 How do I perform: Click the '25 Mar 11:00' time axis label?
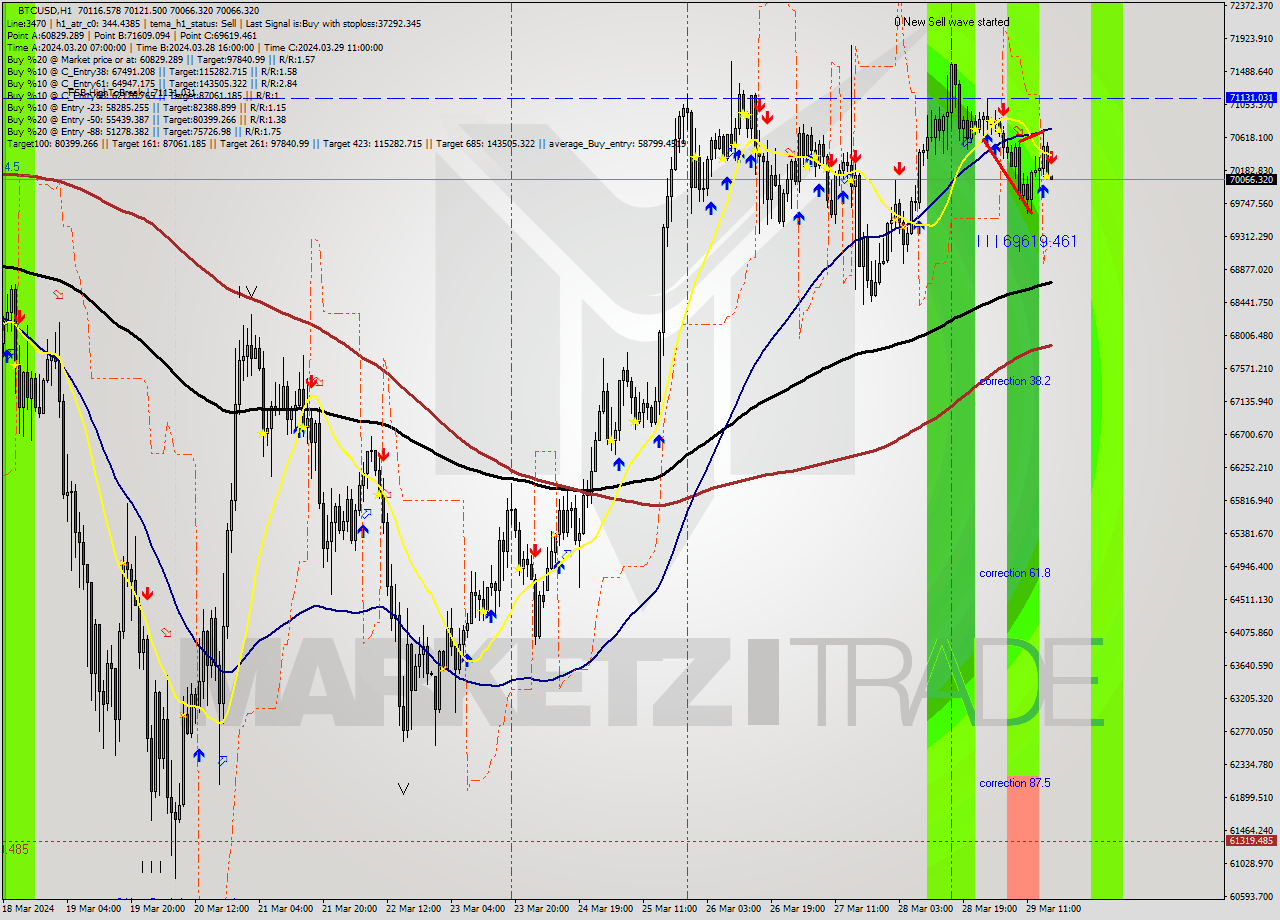click(x=670, y=909)
